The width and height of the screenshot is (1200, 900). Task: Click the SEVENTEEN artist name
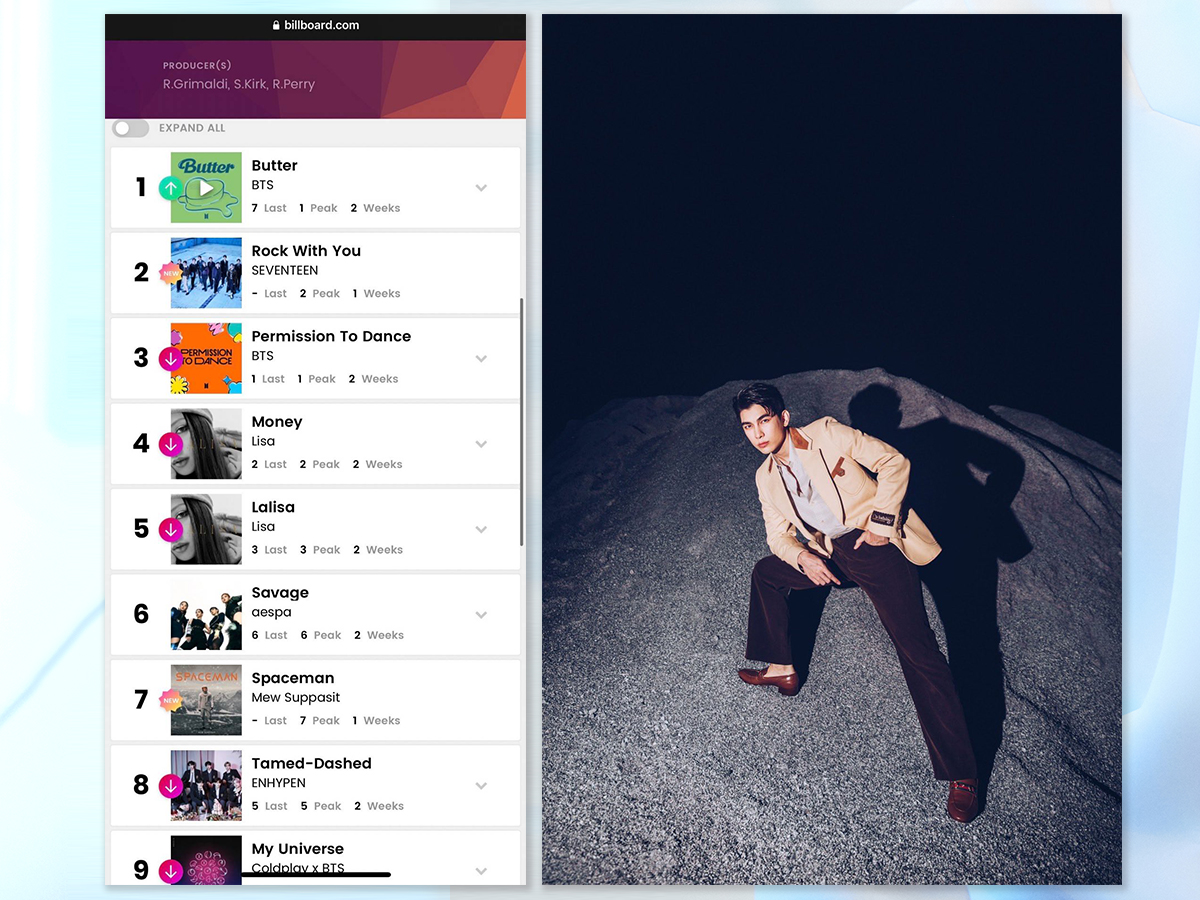coord(285,271)
